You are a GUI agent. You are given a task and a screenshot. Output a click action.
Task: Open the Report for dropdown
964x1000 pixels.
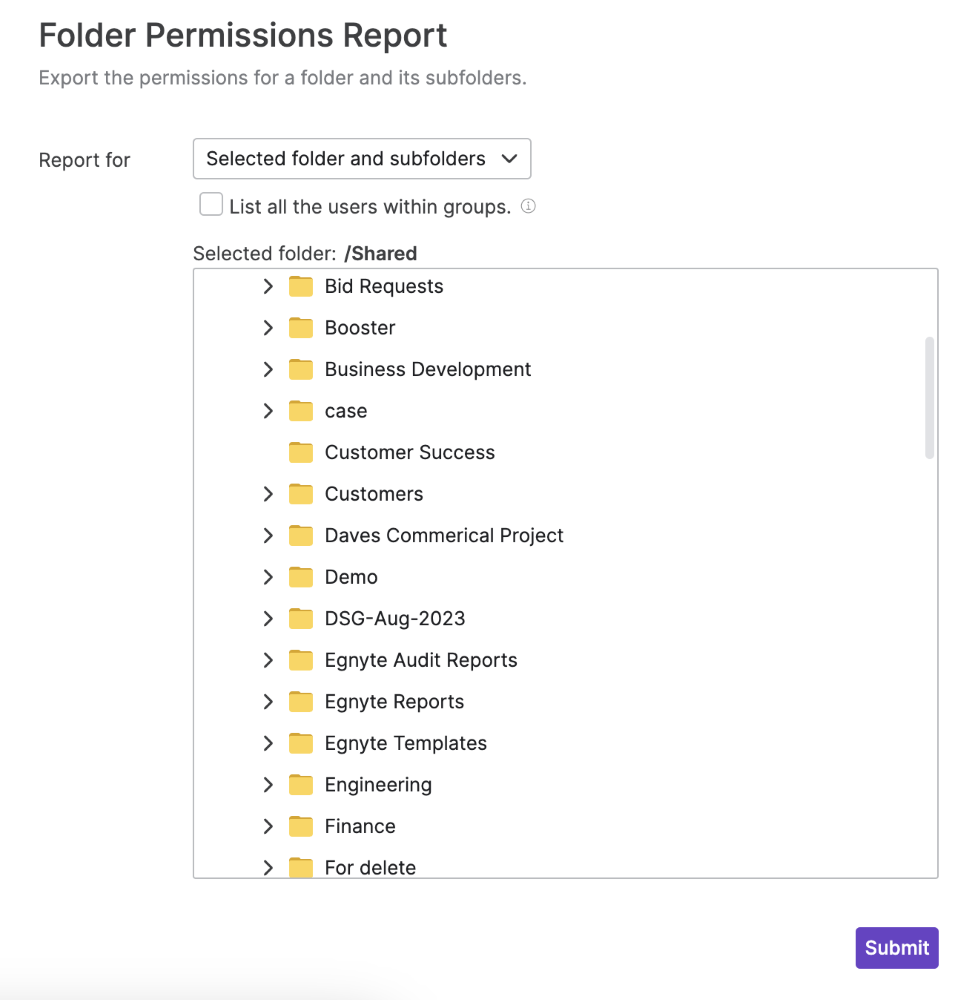coord(361,159)
